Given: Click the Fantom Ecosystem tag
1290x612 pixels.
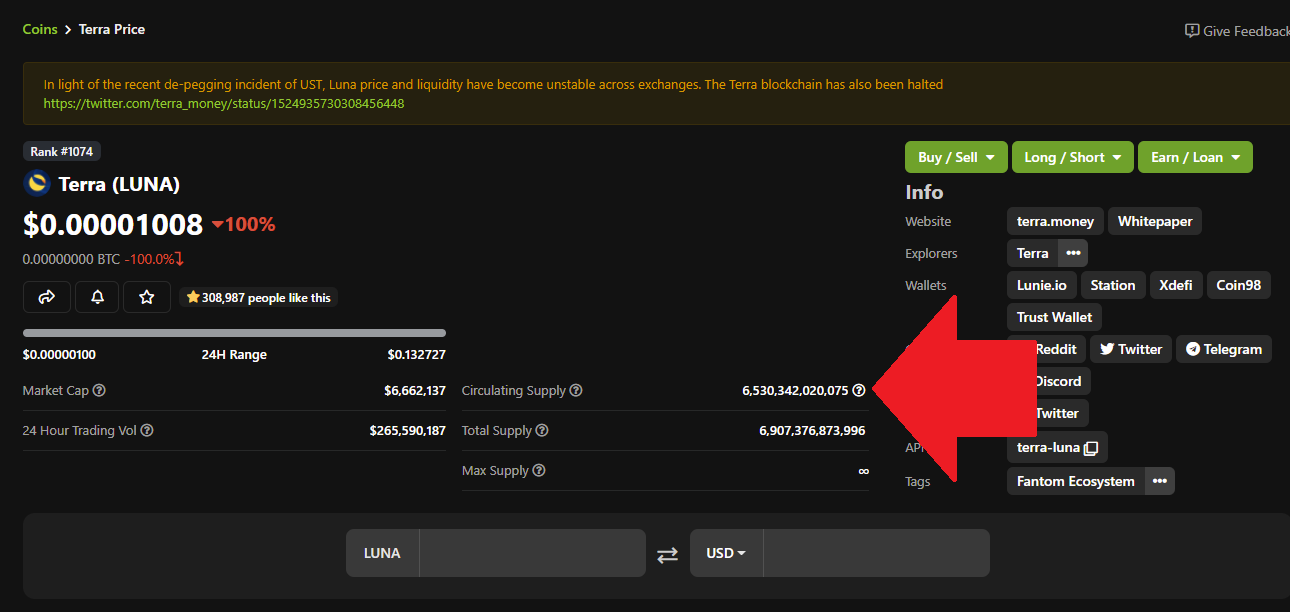Looking at the screenshot, I should coord(1076,481).
